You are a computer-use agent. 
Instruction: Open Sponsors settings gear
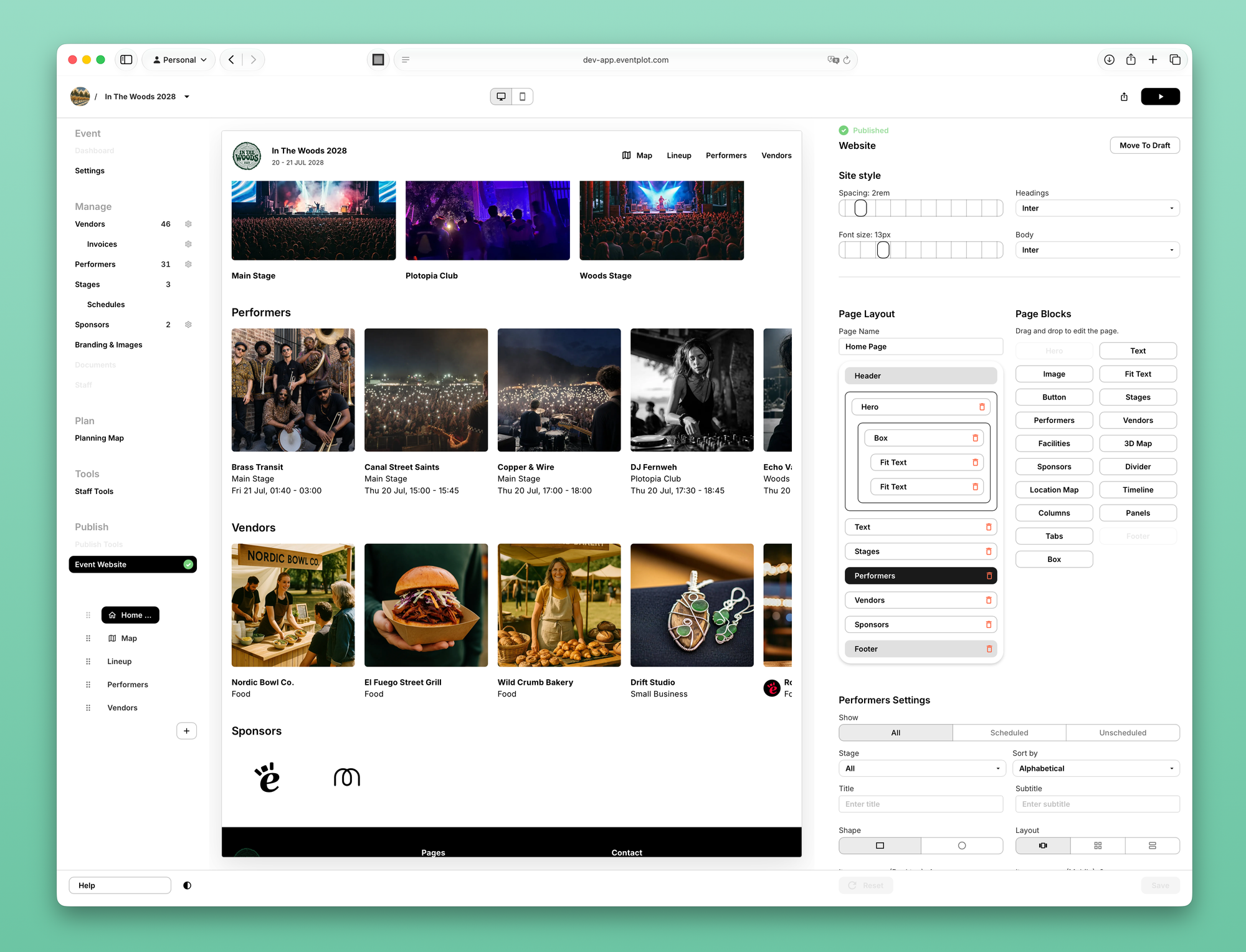tap(188, 325)
